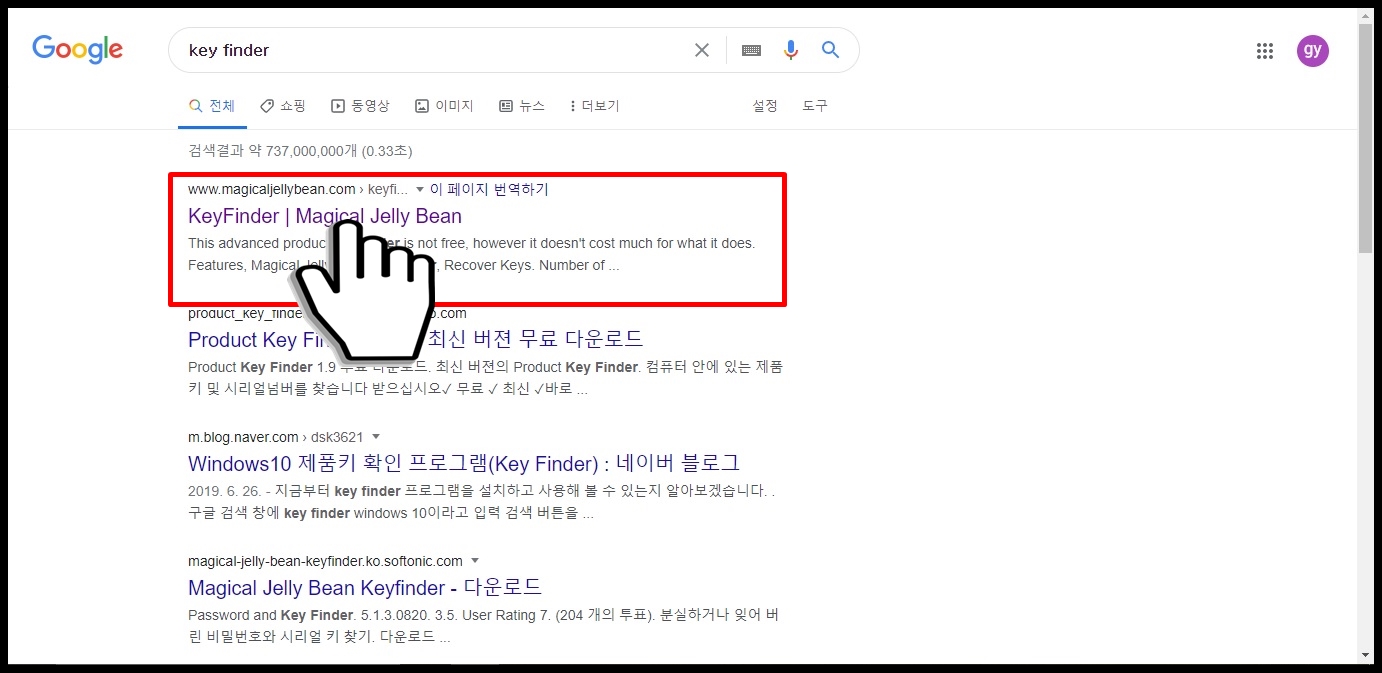
Task: Open the 도구 search tools
Action: 815,106
